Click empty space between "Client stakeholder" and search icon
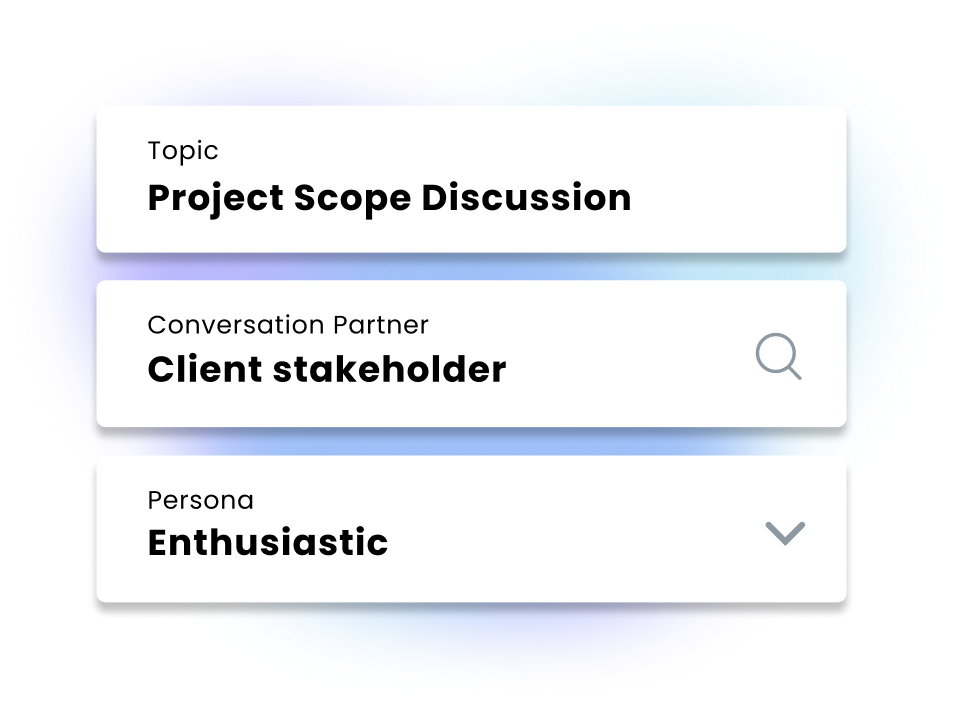This screenshot has width=954, height=720. tap(630, 370)
